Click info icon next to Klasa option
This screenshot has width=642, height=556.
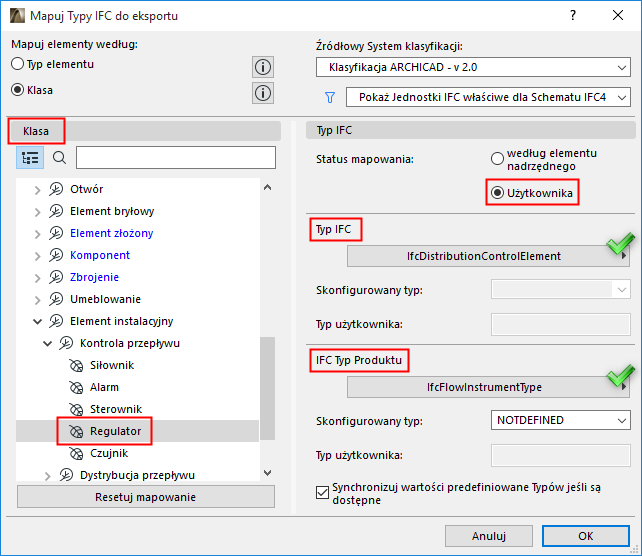click(263, 93)
